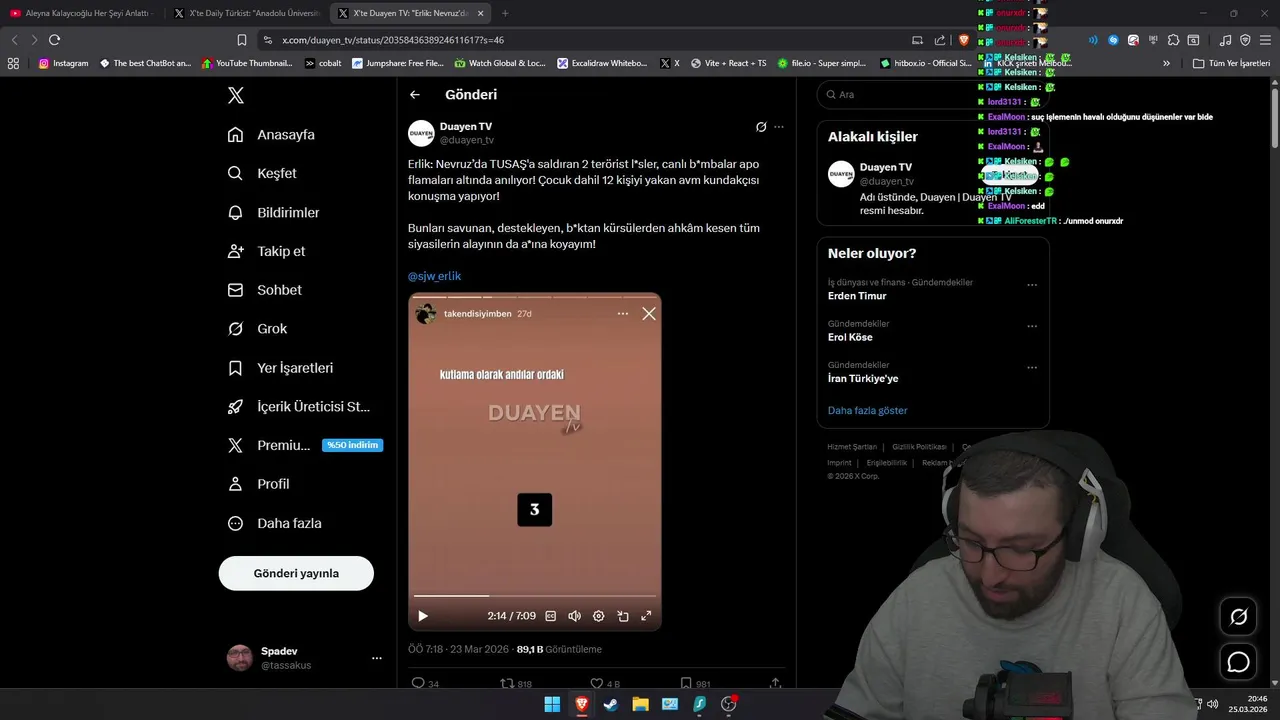The width and height of the screenshot is (1280, 720).
Task: Click Duayen TV post avatar
Action: [x=421, y=133]
